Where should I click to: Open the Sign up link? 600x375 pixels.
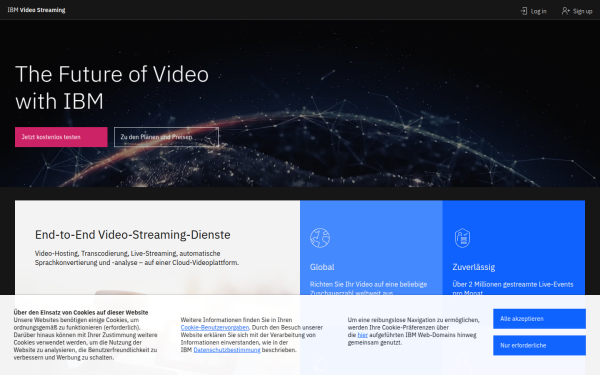click(577, 11)
